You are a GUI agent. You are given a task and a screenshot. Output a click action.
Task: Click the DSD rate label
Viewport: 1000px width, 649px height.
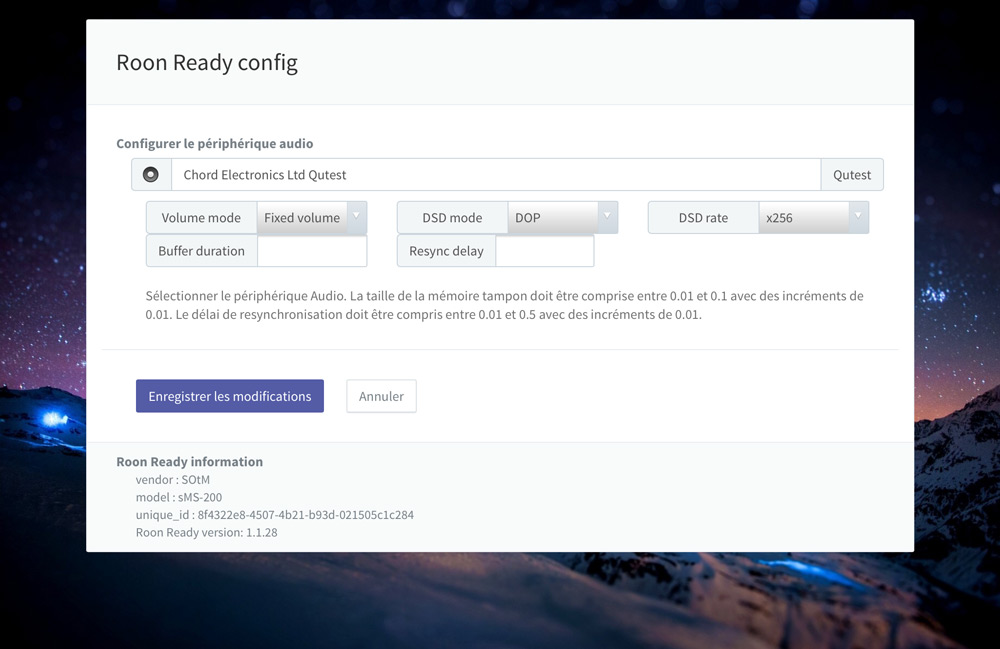click(703, 217)
